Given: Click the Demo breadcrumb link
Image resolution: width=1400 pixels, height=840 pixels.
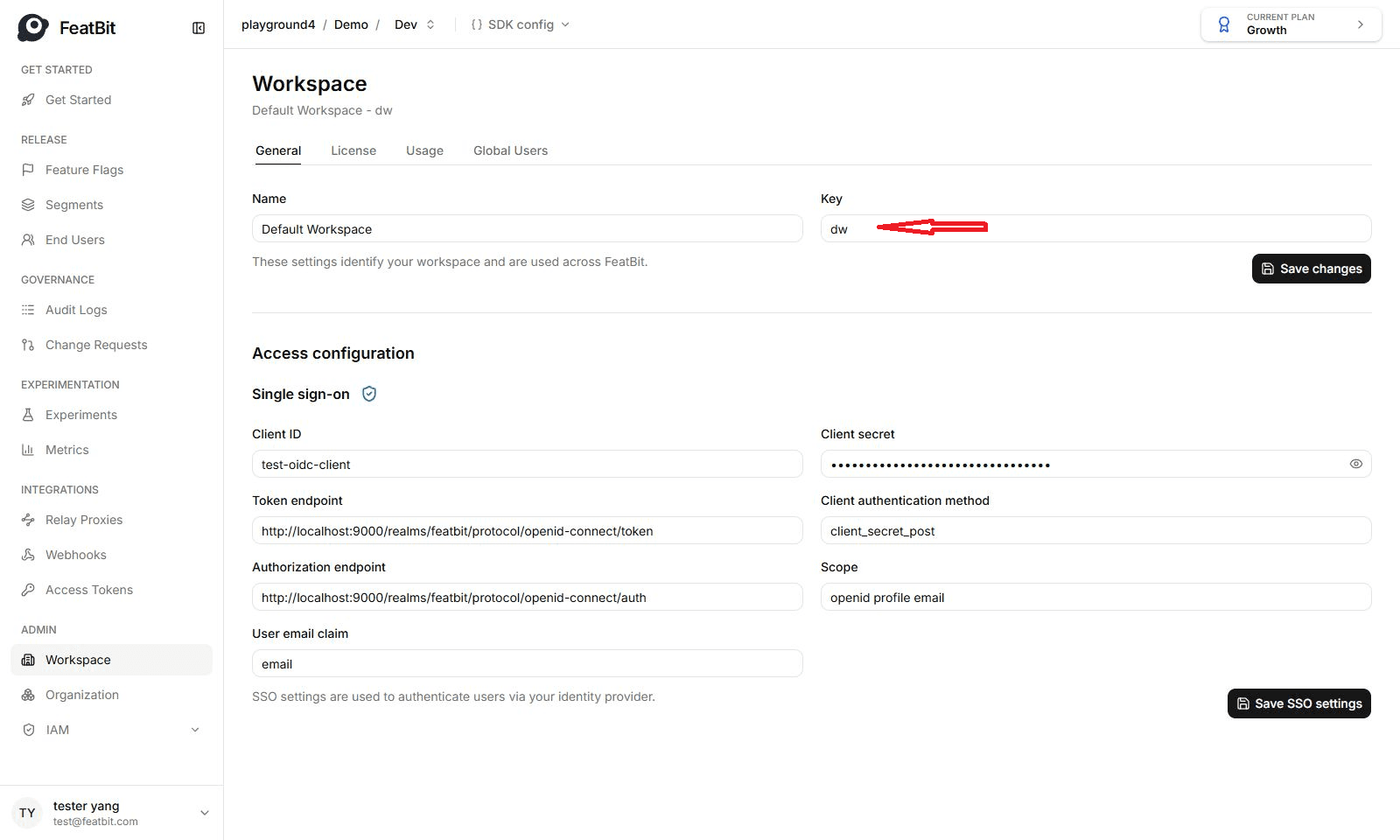Looking at the screenshot, I should click(351, 24).
